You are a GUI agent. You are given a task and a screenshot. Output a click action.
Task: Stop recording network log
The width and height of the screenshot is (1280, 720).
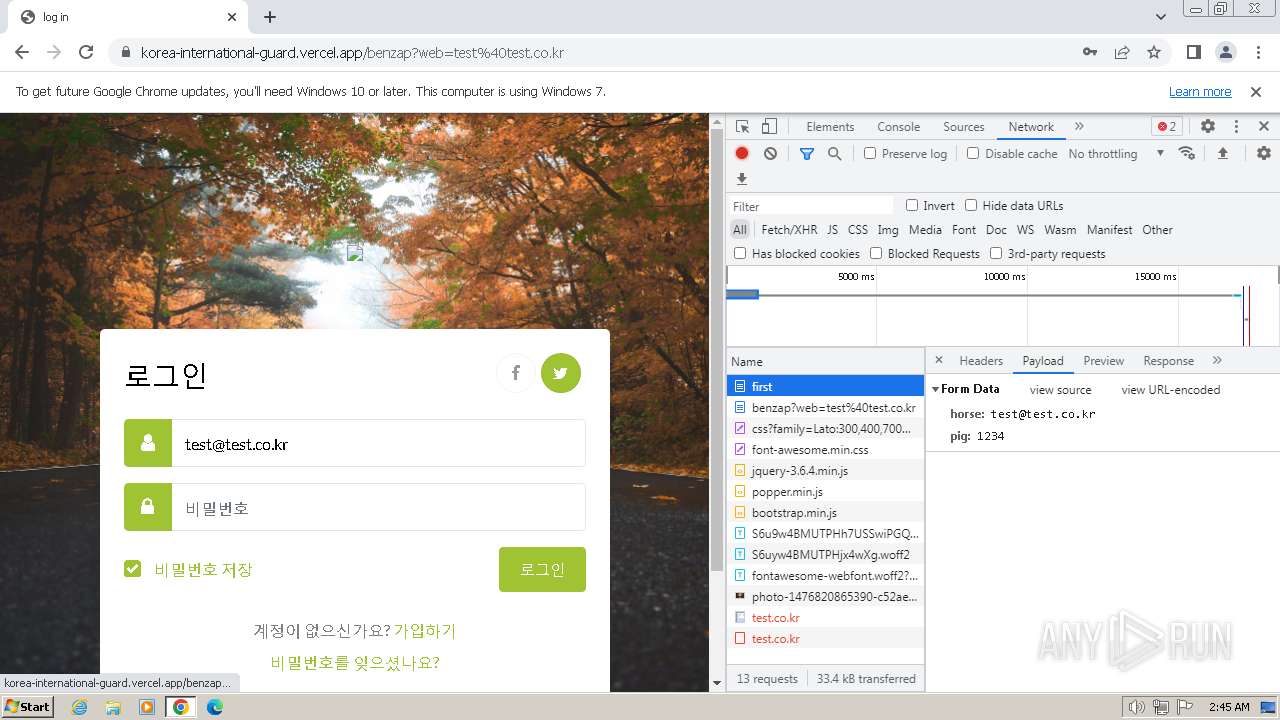(742, 153)
